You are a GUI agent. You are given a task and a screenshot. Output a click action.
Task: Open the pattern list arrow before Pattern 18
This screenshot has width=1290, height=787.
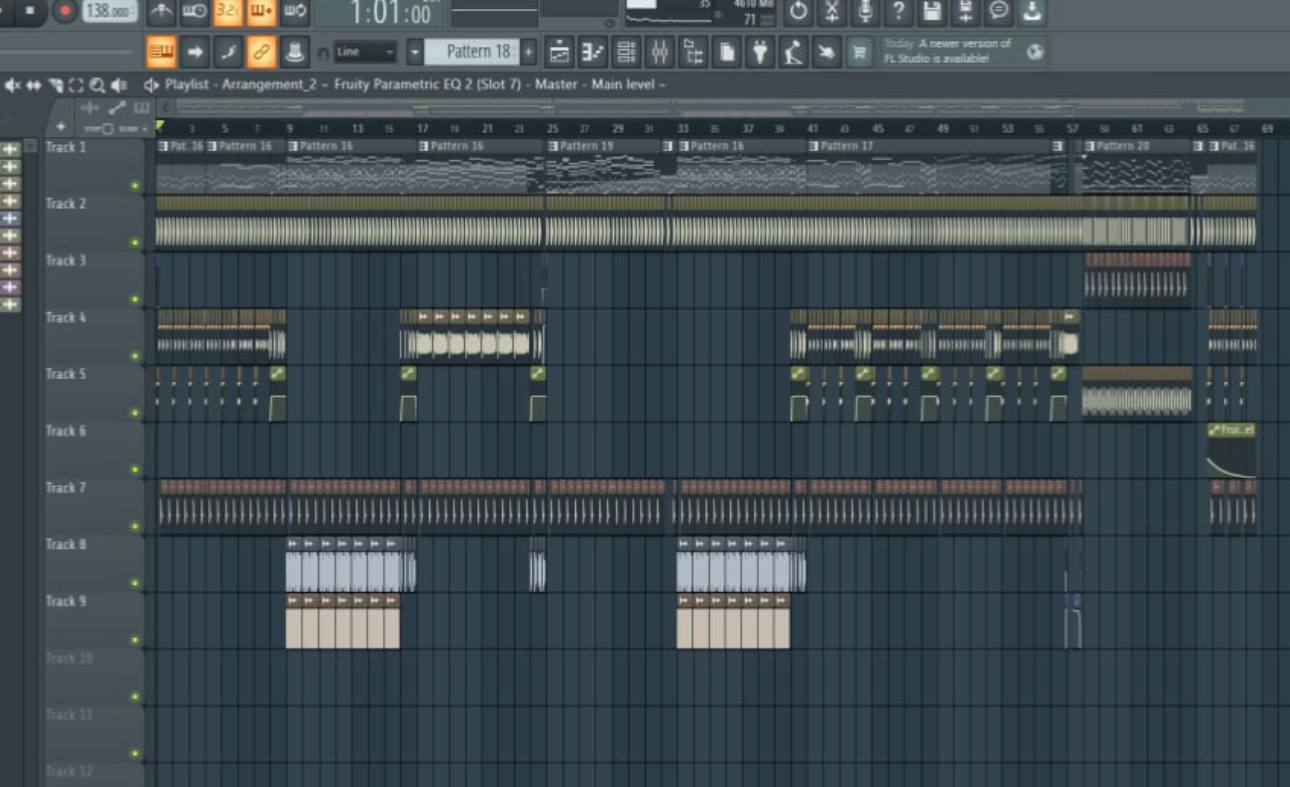pyautogui.click(x=415, y=52)
